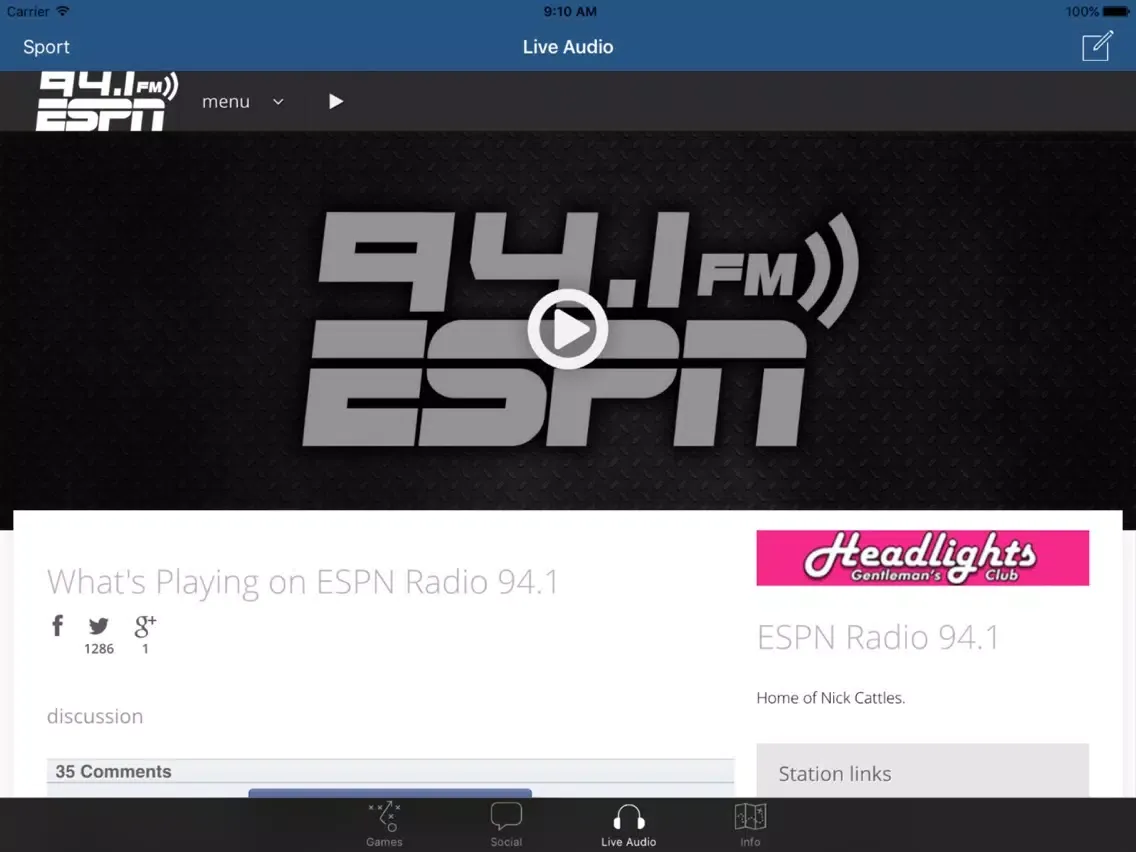Select the "What's Playing on ESPN Radio 94.1" heading

tap(303, 582)
